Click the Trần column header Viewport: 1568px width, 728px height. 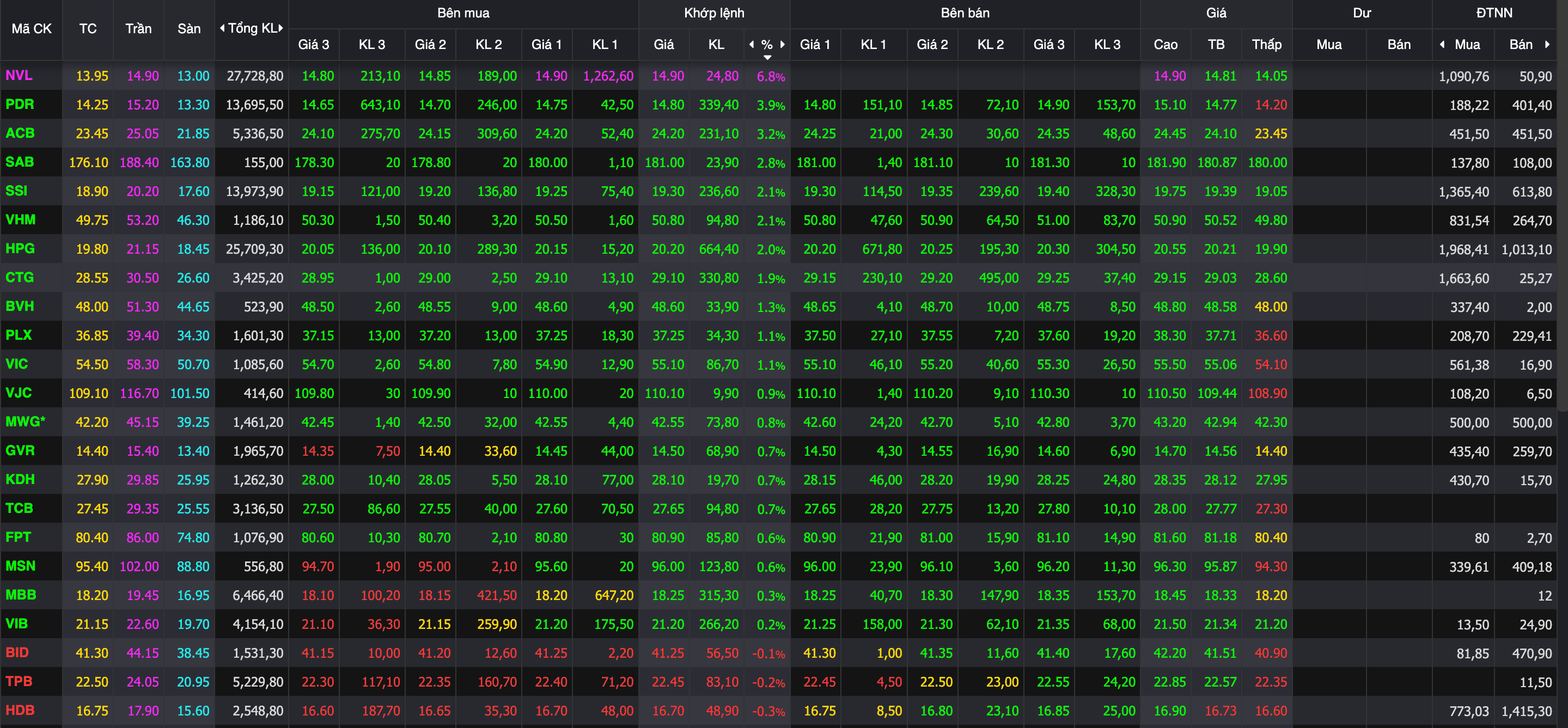coord(138,29)
